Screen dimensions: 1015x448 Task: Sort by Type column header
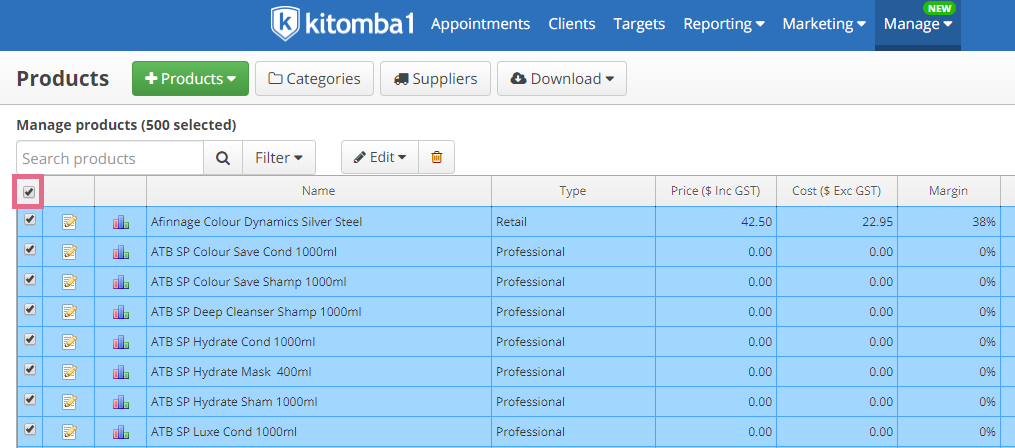click(573, 191)
